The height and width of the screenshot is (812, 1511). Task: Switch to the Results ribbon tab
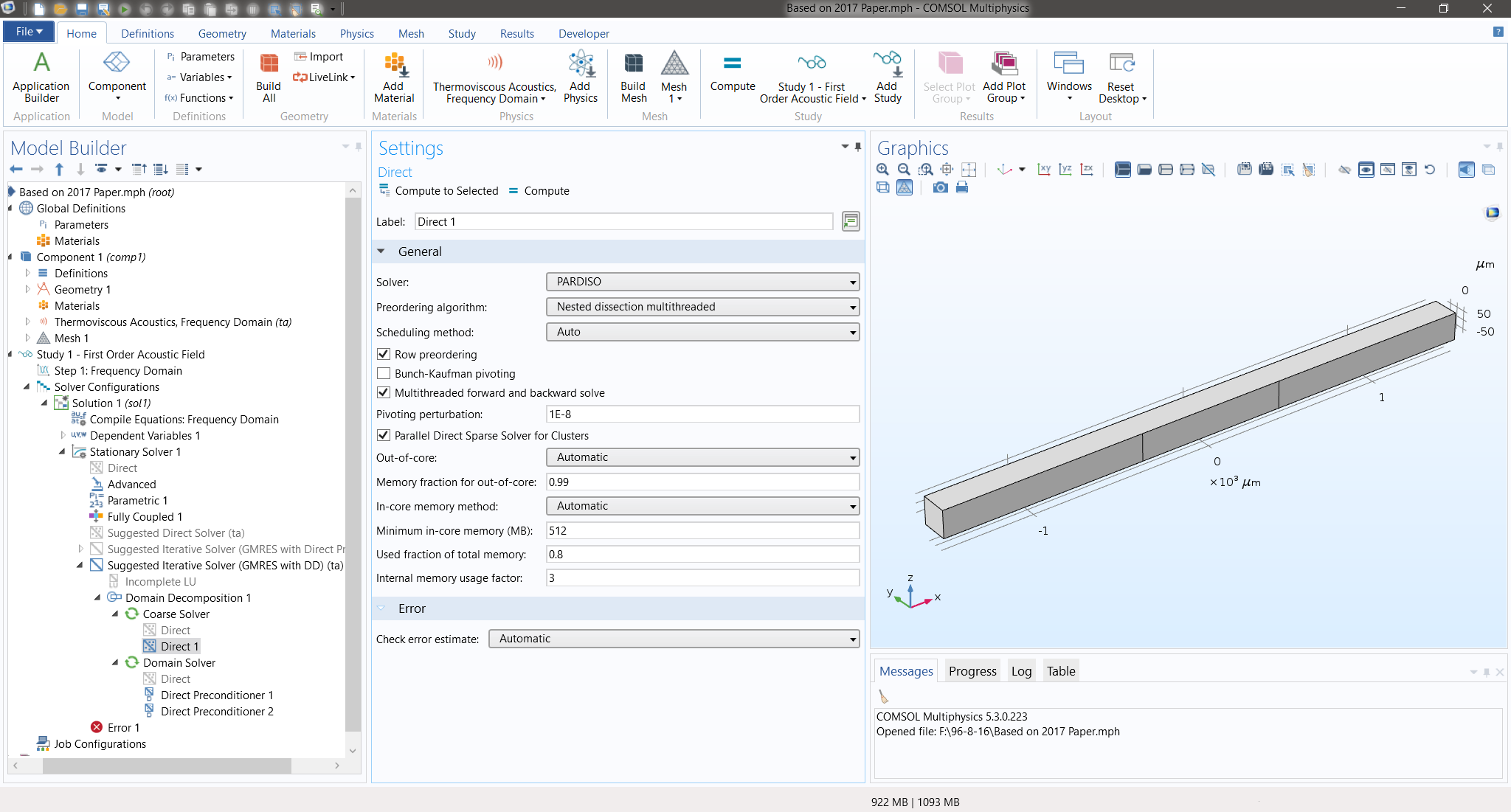[x=516, y=33]
